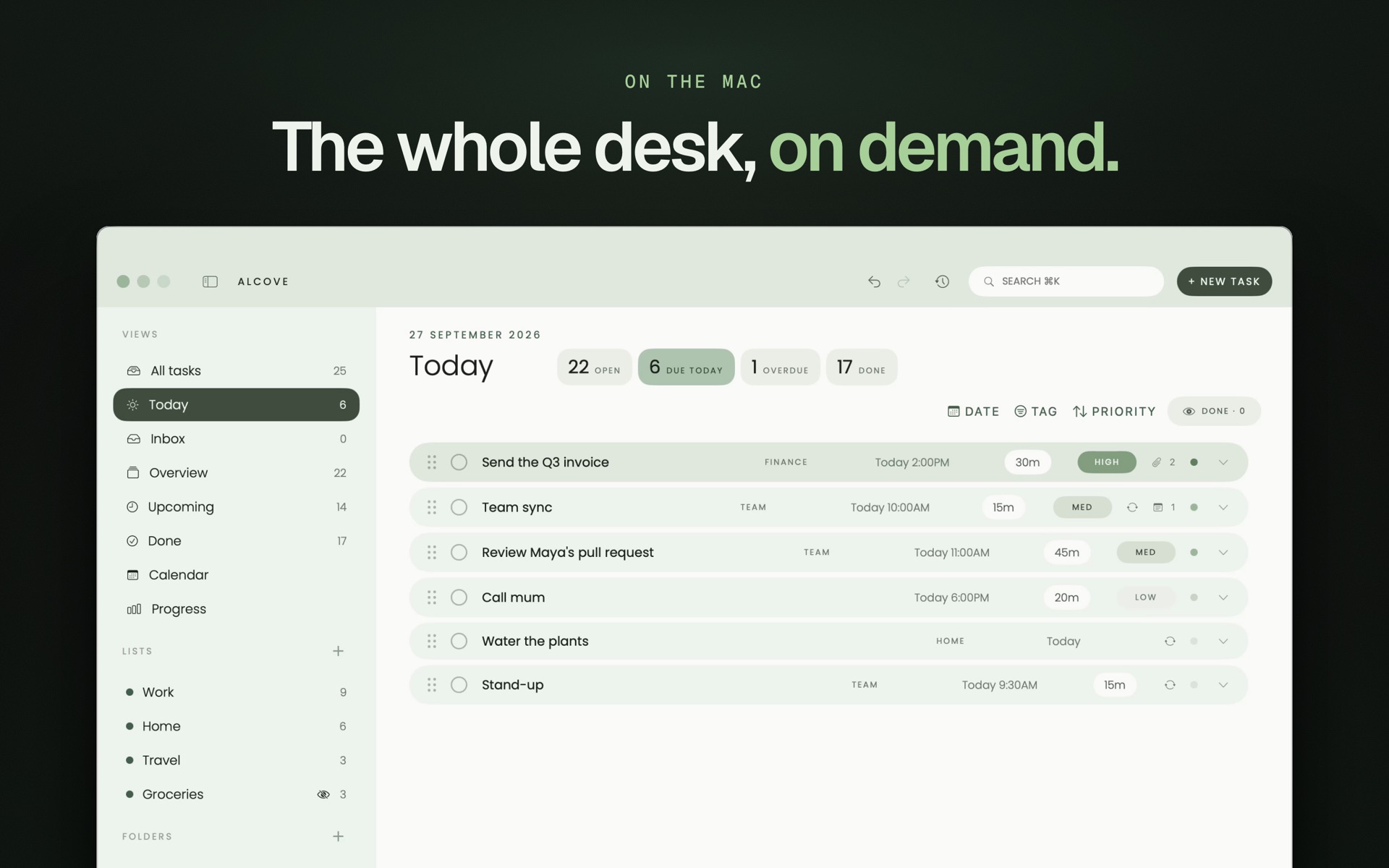Screen dimensions: 1389x868
Task: Click recurring icon on Team sync
Action: click(x=1132, y=507)
